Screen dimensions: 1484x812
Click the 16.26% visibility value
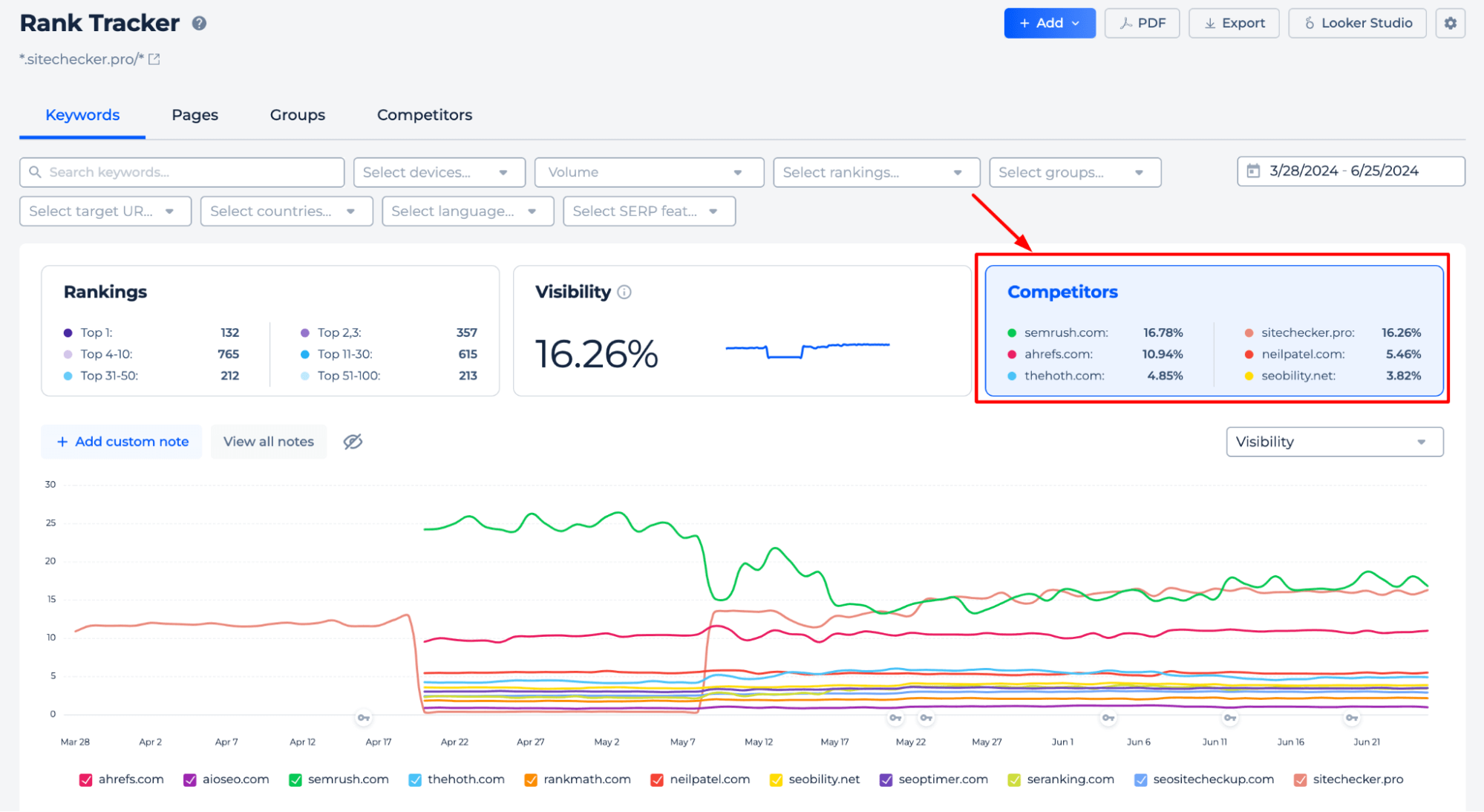click(597, 354)
